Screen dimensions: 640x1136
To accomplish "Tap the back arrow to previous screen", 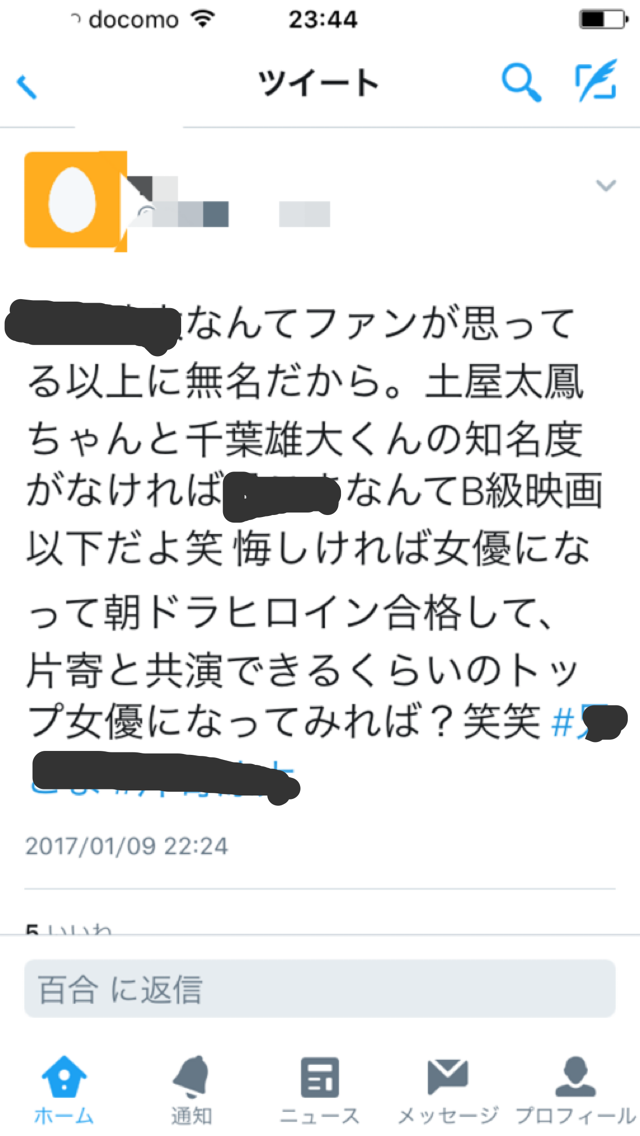I will coord(27,86).
